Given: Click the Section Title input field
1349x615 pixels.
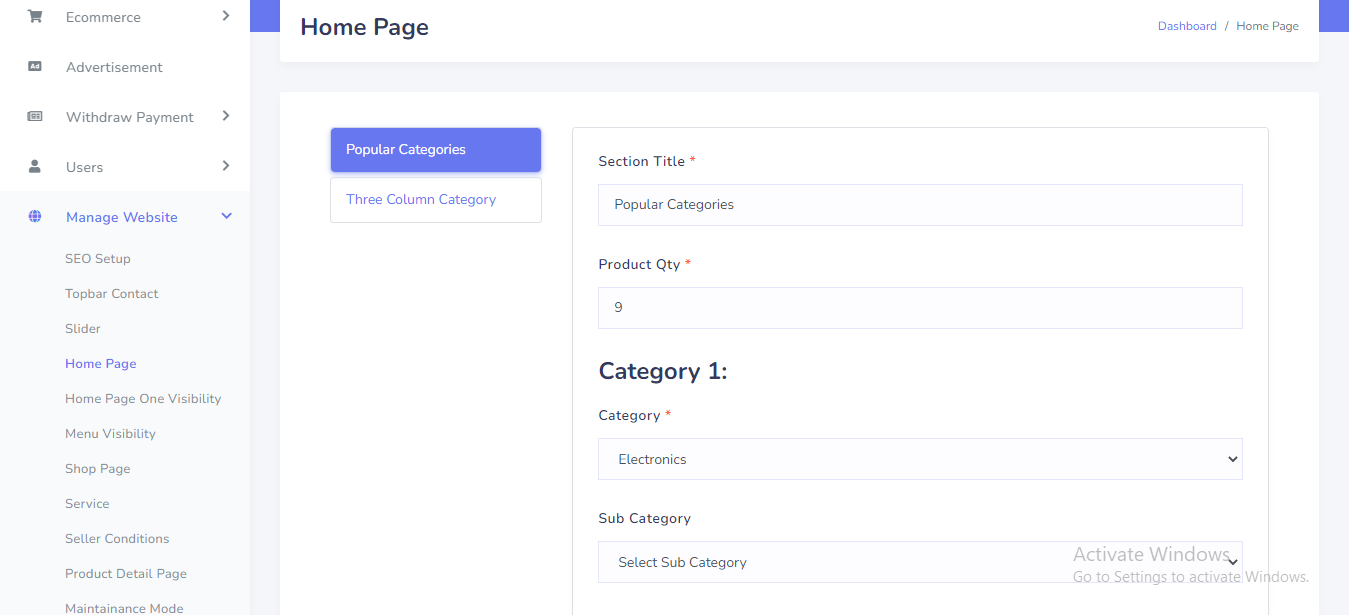Looking at the screenshot, I should tap(919, 205).
